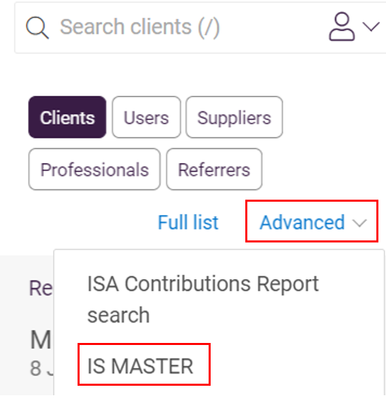Switch to the Suppliers tab
The image size is (386, 400).
click(x=234, y=117)
